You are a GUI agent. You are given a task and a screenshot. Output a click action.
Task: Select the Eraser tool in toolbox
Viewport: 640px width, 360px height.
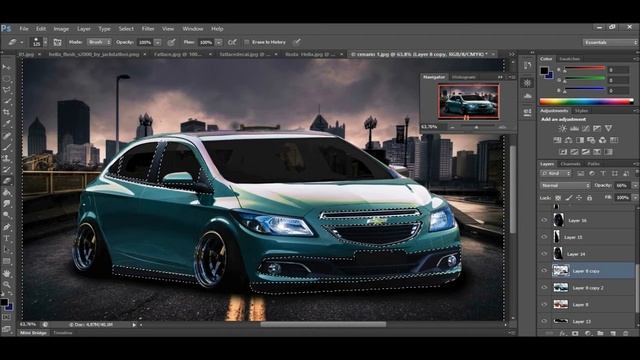7,181
